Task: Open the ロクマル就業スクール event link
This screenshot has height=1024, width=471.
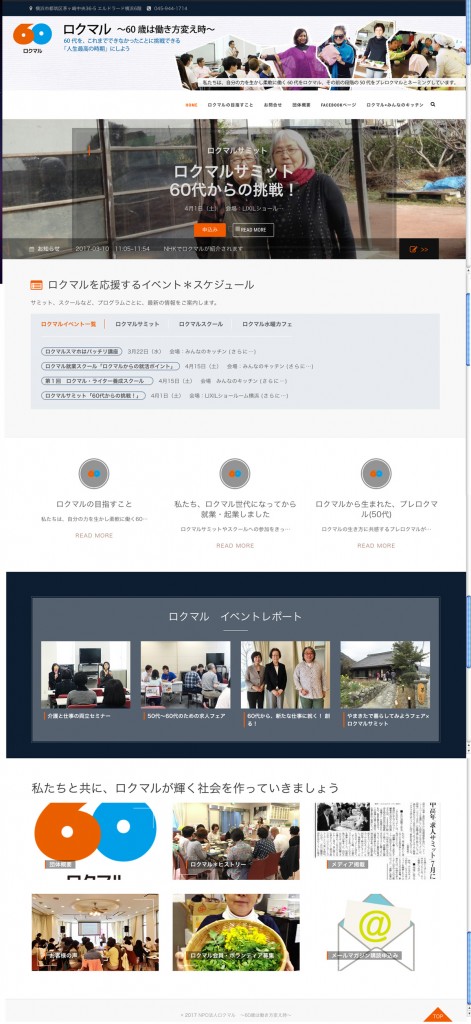Action: coord(110,366)
